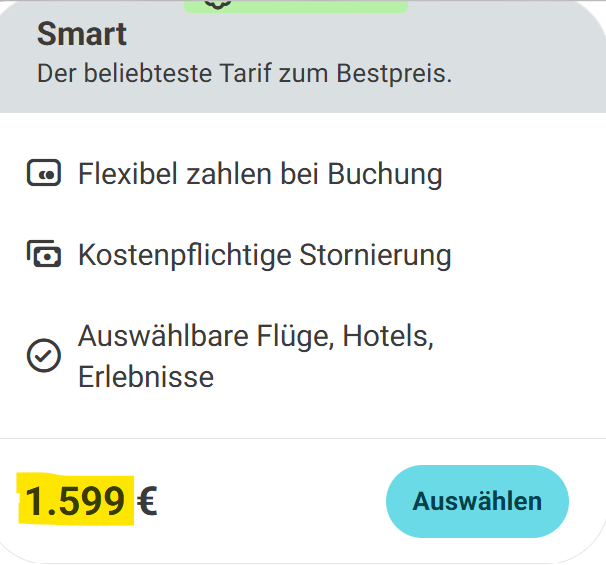Click the word 'Buchung'

point(385,174)
